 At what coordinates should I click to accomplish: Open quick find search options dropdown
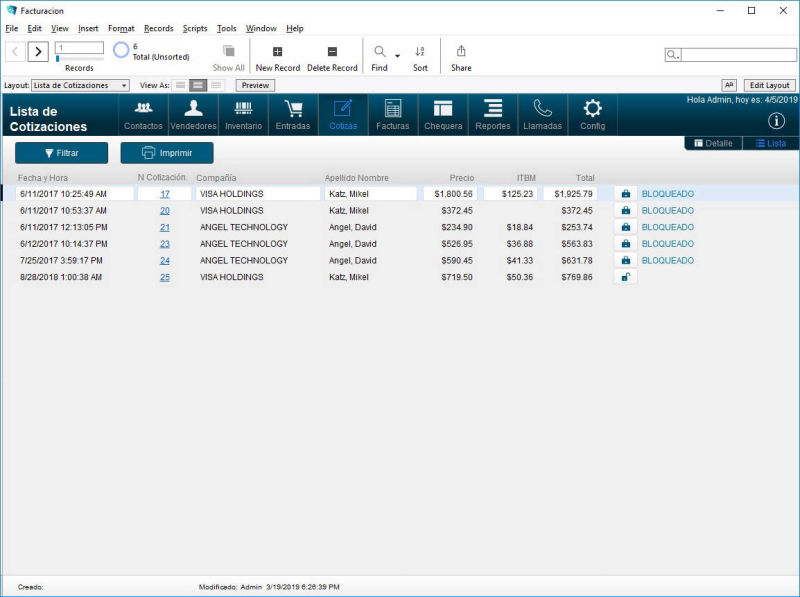coord(673,55)
